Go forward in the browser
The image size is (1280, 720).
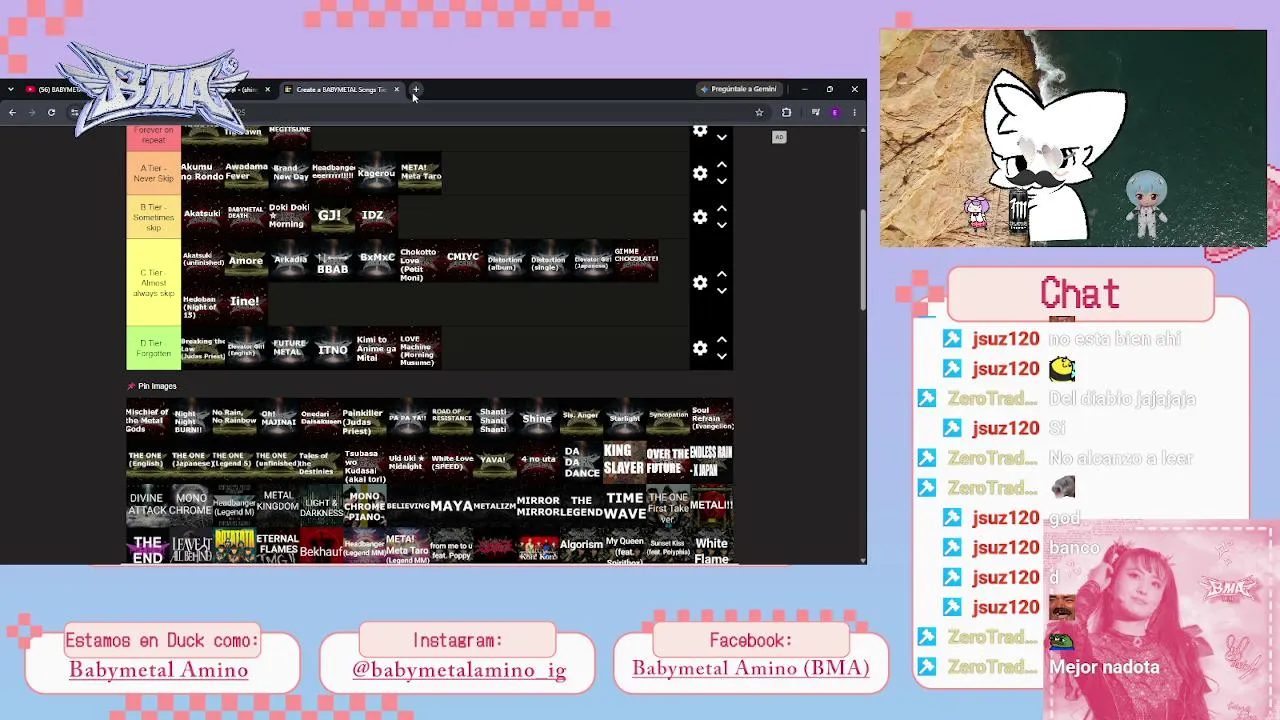tap(31, 112)
